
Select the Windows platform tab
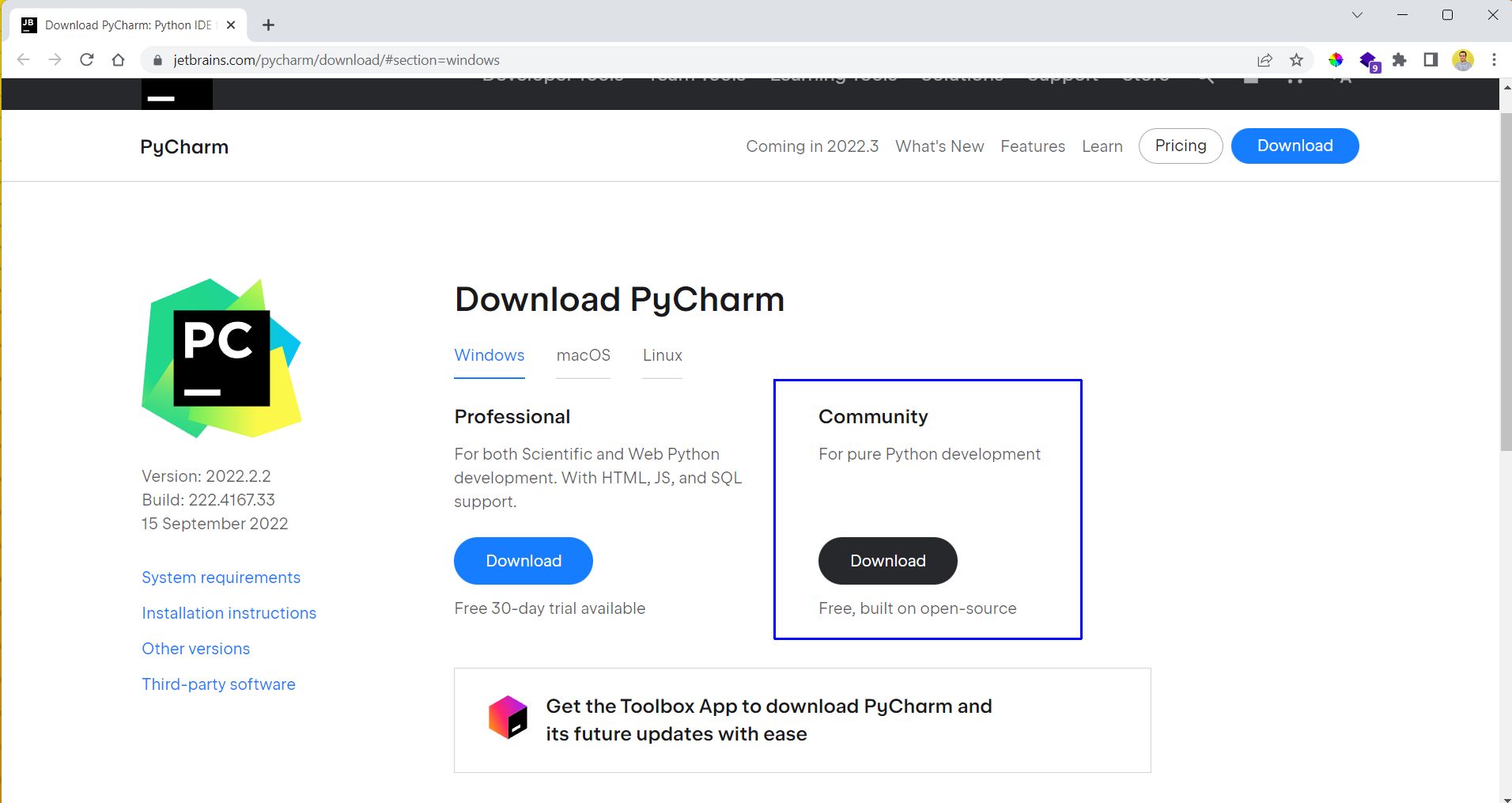[x=490, y=355]
